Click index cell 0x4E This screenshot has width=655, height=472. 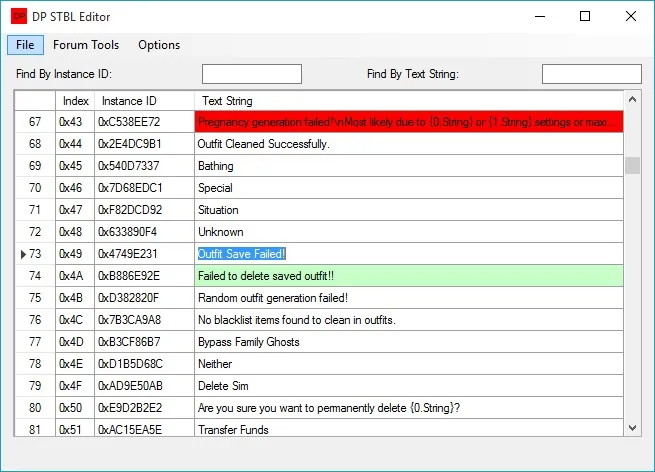click(x=75, y=364)
